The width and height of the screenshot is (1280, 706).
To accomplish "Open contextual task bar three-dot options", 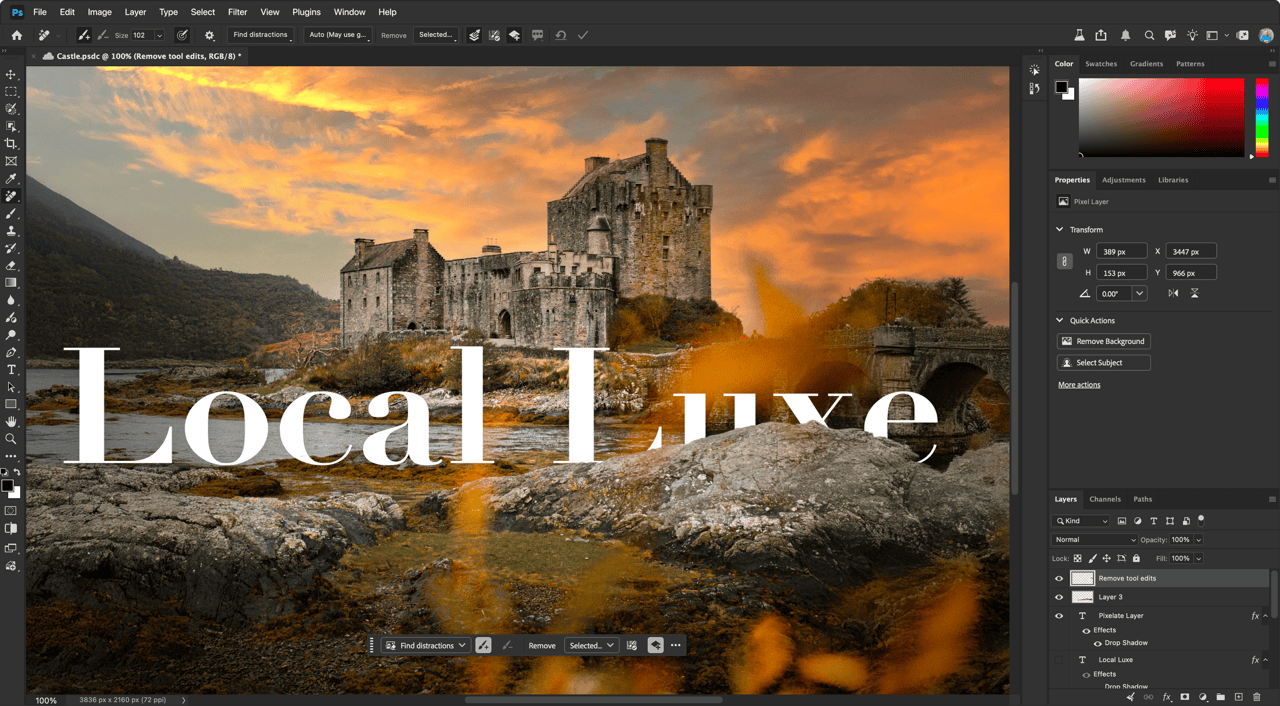I will [676, 646].
